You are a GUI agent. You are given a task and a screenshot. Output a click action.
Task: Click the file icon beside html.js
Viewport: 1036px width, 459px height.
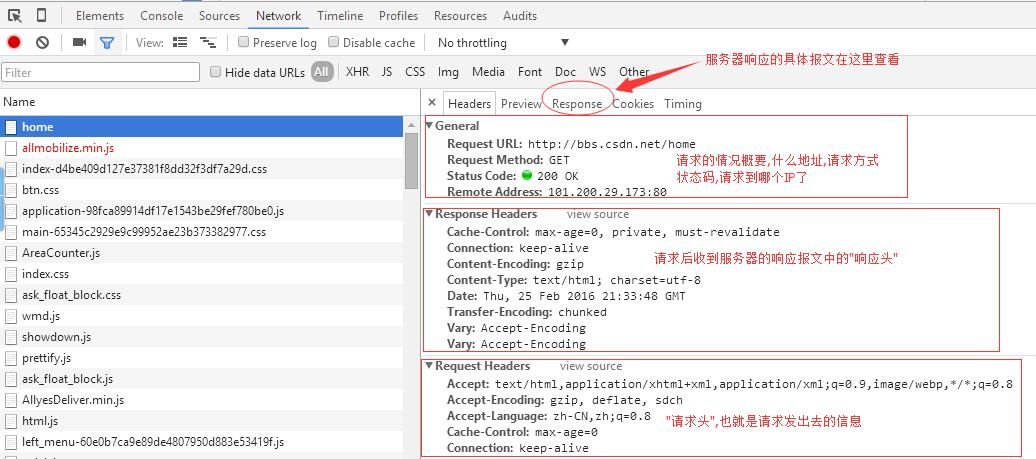tap(11, 421)
